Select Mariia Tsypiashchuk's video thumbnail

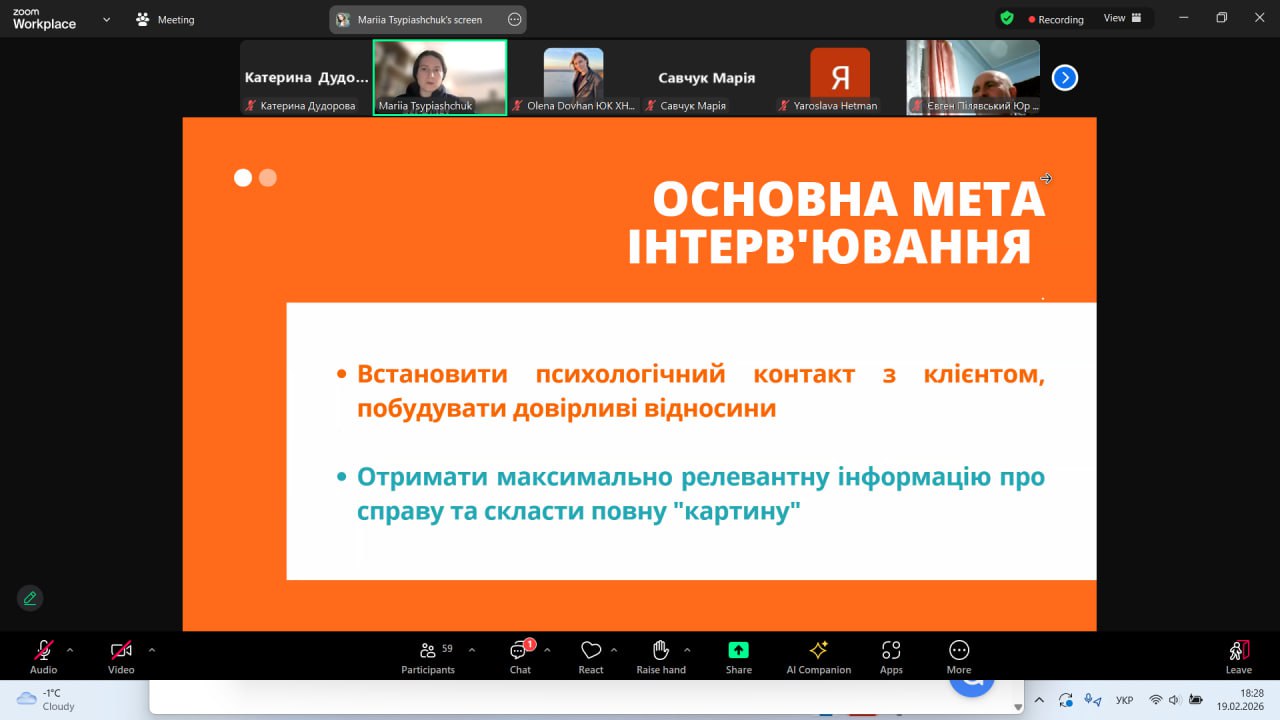(x=440, y=77)
